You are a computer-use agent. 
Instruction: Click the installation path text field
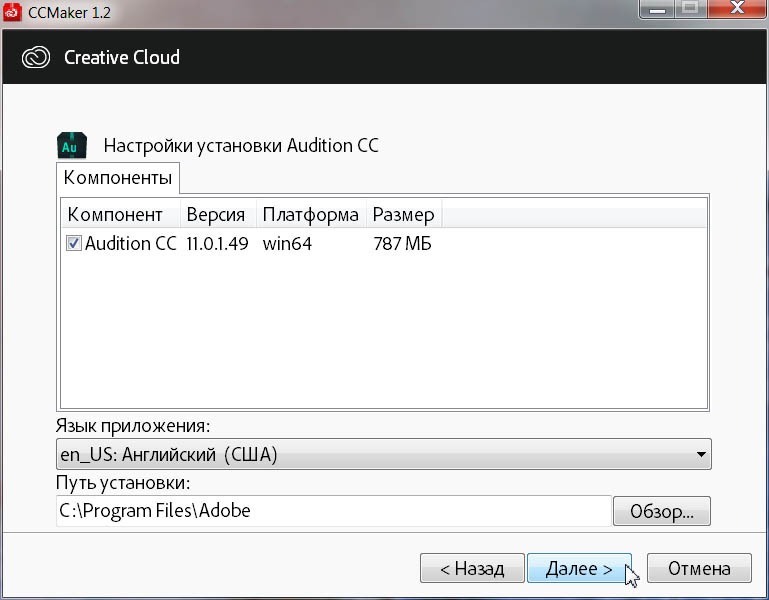point(333,511)
